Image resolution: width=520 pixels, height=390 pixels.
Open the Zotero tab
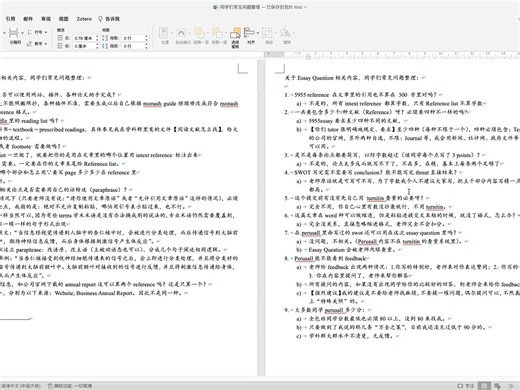click(84, 19)
